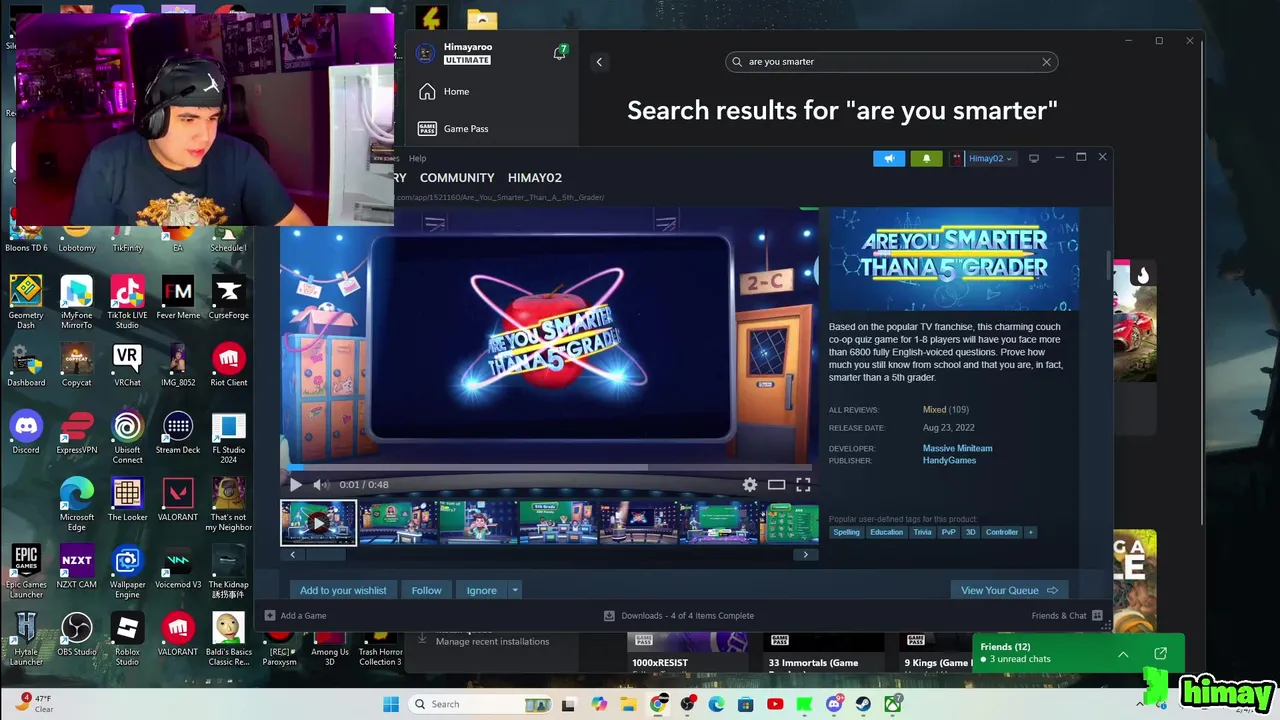Click Xbox app search field

[891, 62]
